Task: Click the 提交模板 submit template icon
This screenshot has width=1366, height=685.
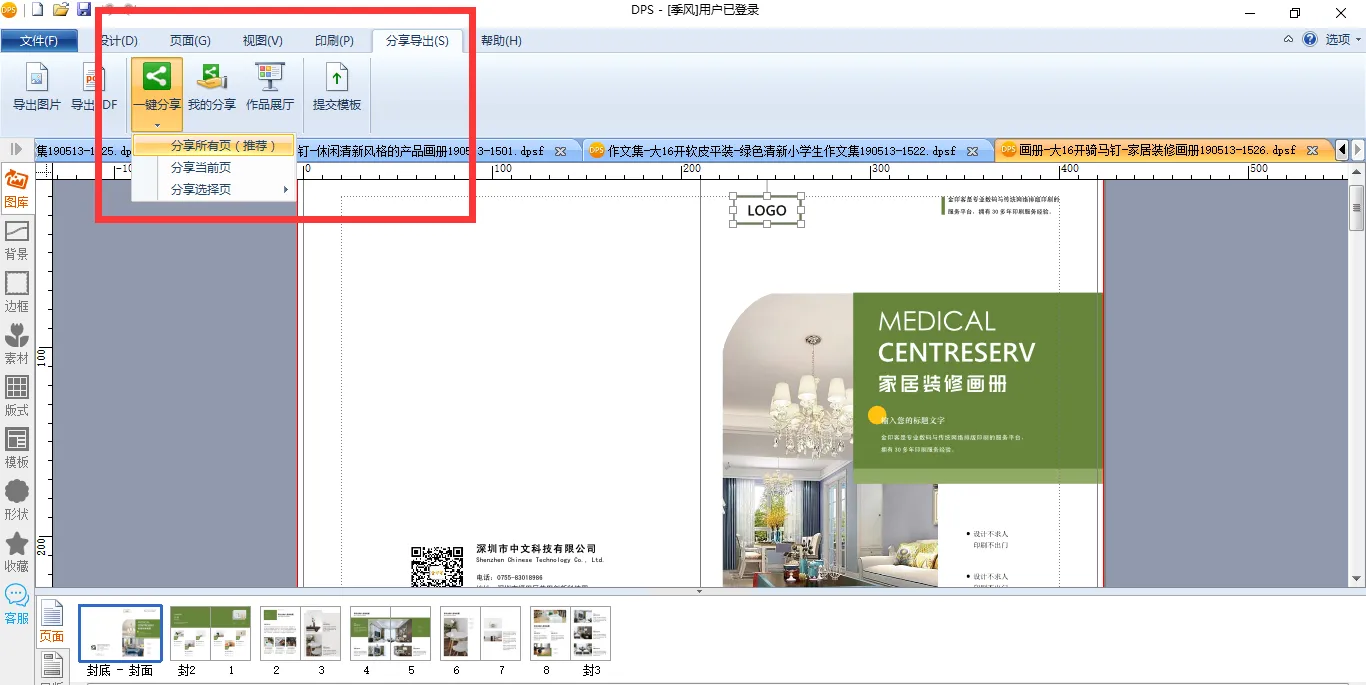Action: pyautogui.click(x=337, y=87)
